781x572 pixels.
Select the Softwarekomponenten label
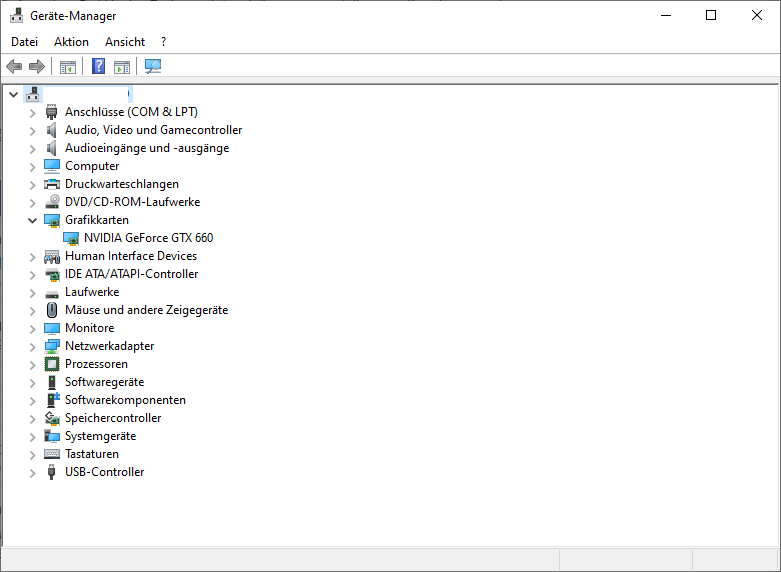point(125,400)
